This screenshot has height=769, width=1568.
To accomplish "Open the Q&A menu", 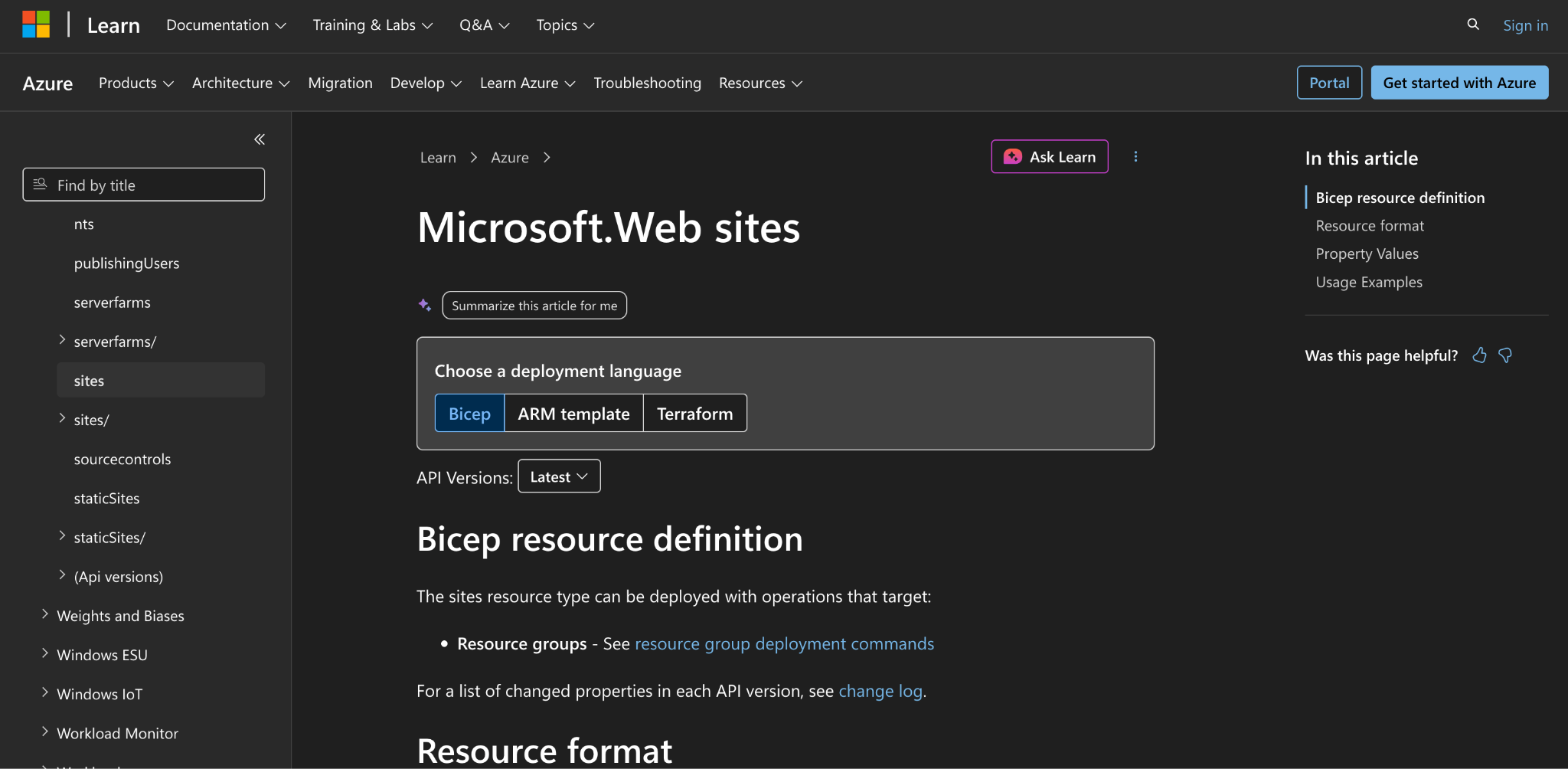I will click(x=485, y=25).
